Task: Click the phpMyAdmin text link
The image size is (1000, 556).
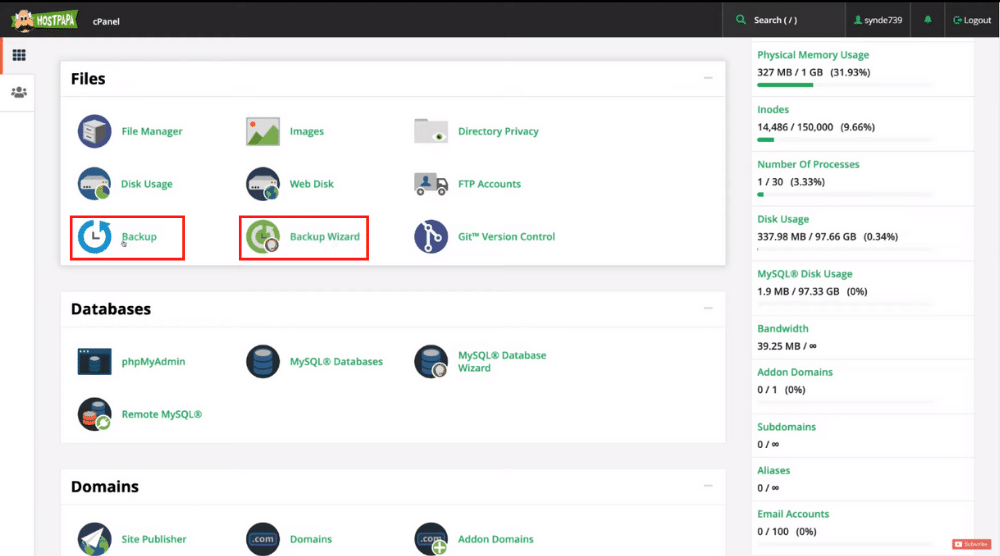Action: pyautogui.click(x=153, y=362)
